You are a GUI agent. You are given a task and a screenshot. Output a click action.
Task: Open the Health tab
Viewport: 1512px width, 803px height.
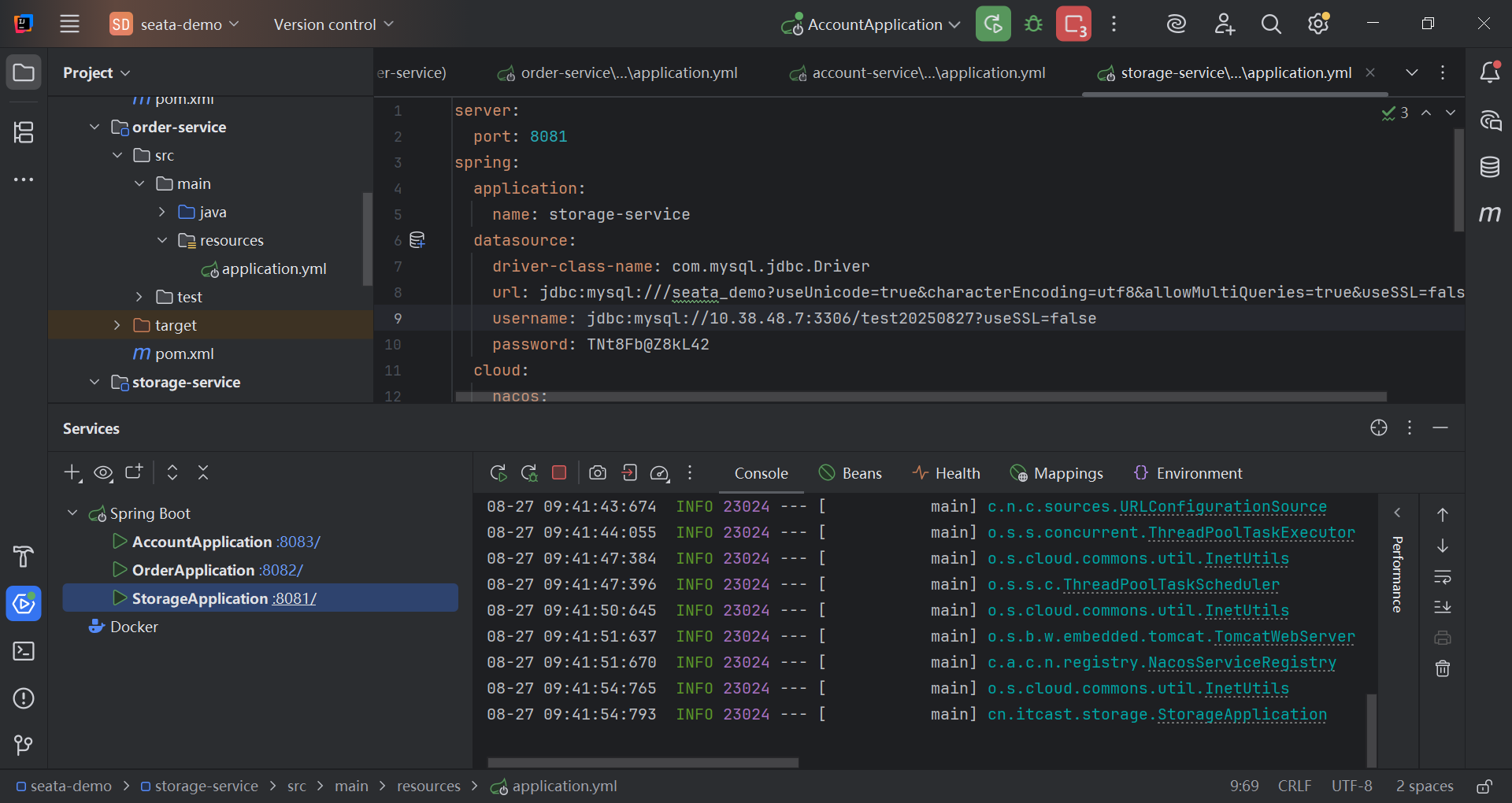tap(946, 473)
